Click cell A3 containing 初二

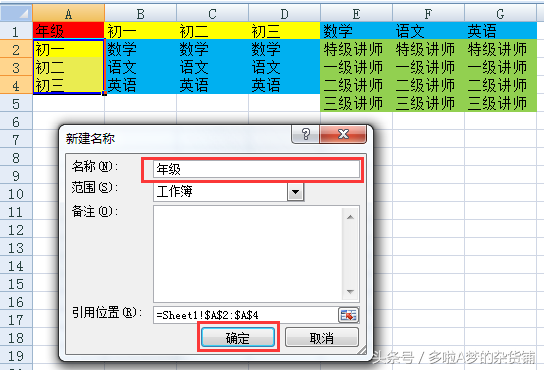point(69,67)
